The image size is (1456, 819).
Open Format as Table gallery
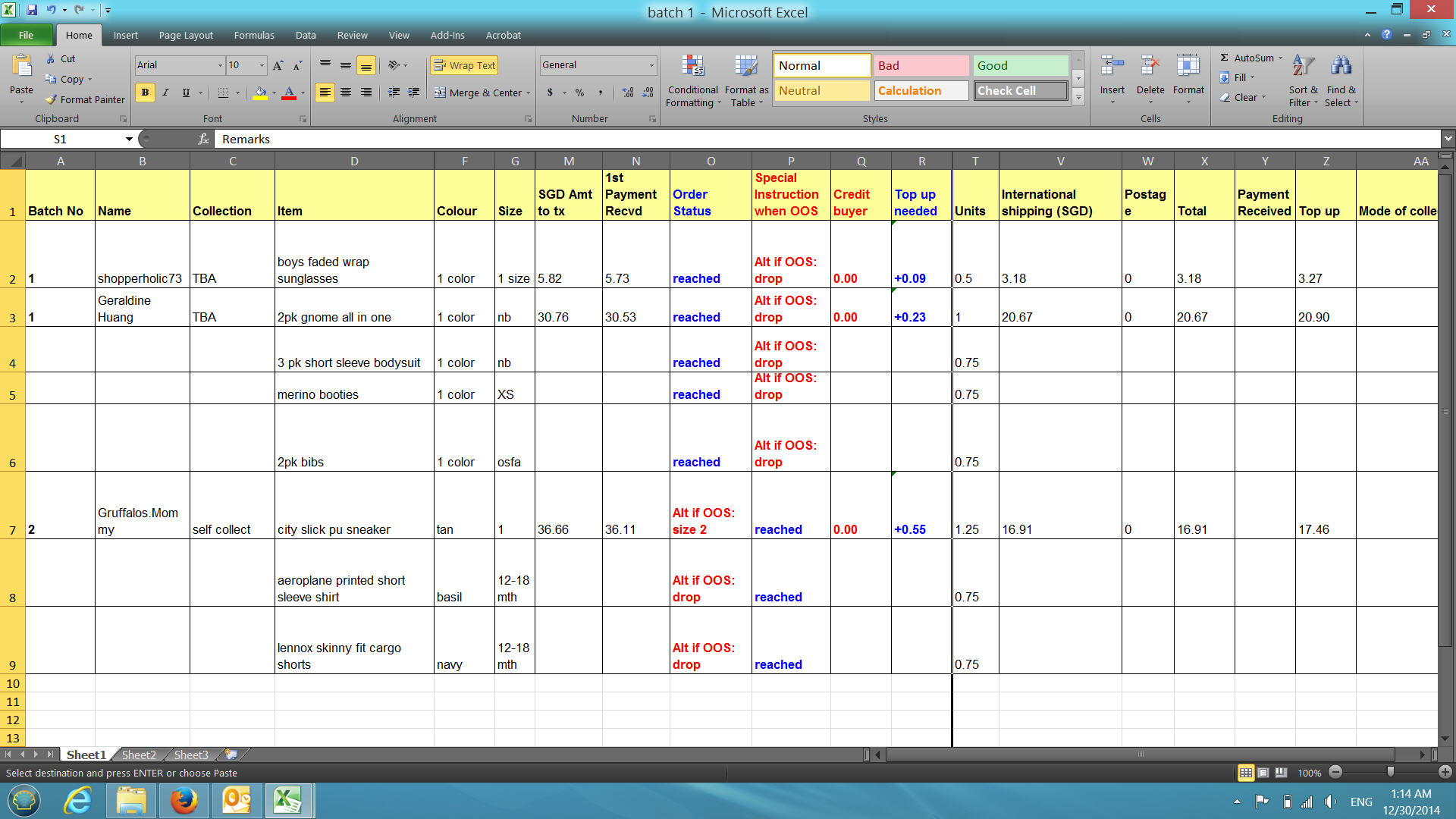(x=746, y=81)
